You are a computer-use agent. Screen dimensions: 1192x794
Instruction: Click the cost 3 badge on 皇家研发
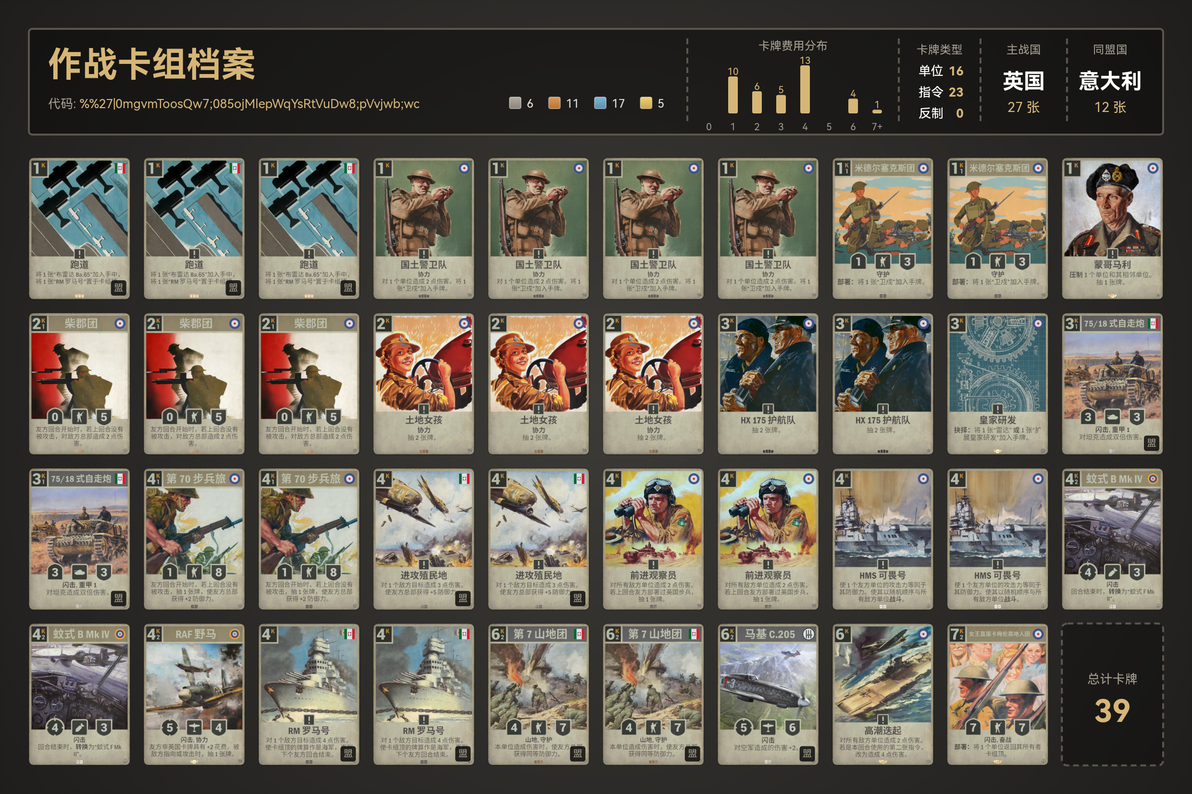957,323
